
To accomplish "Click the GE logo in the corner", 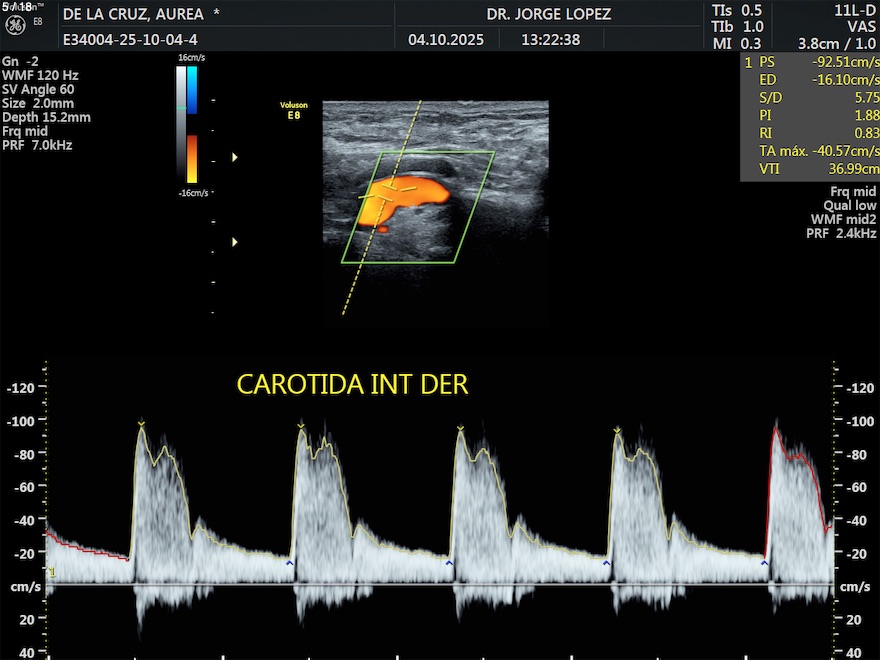I will (x=15, y=26).
